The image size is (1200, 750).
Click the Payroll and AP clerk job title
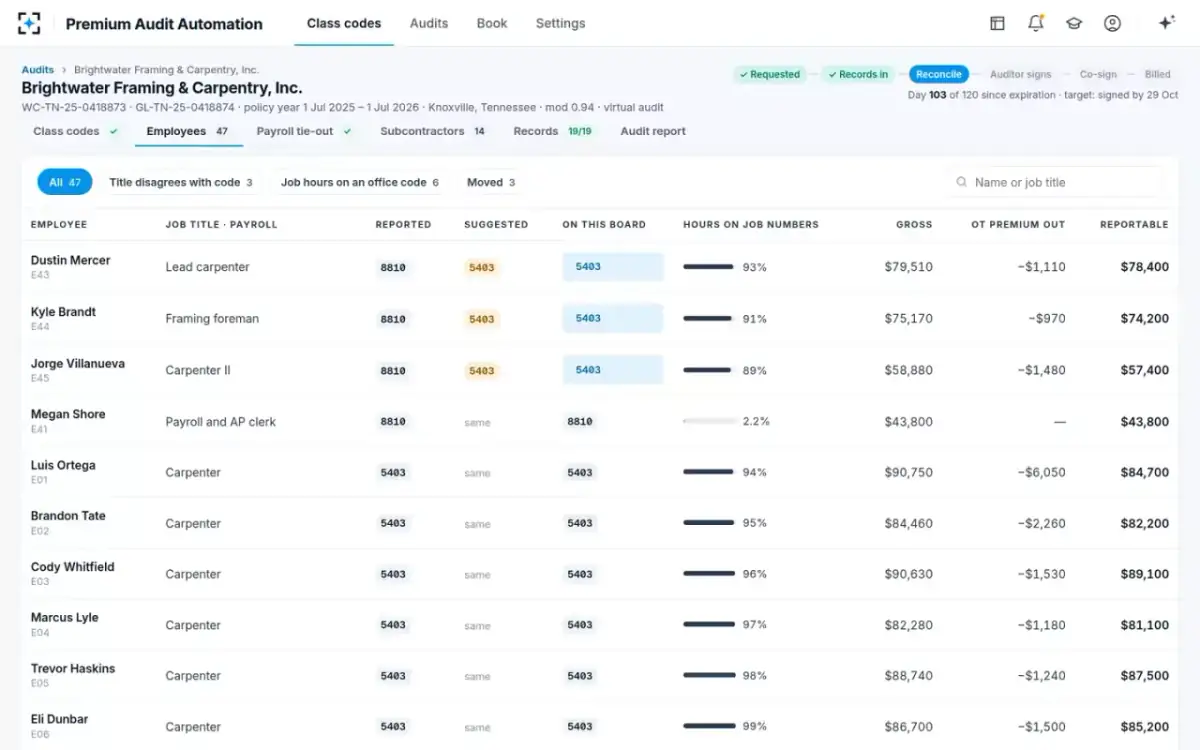click(x=221, y=422)
